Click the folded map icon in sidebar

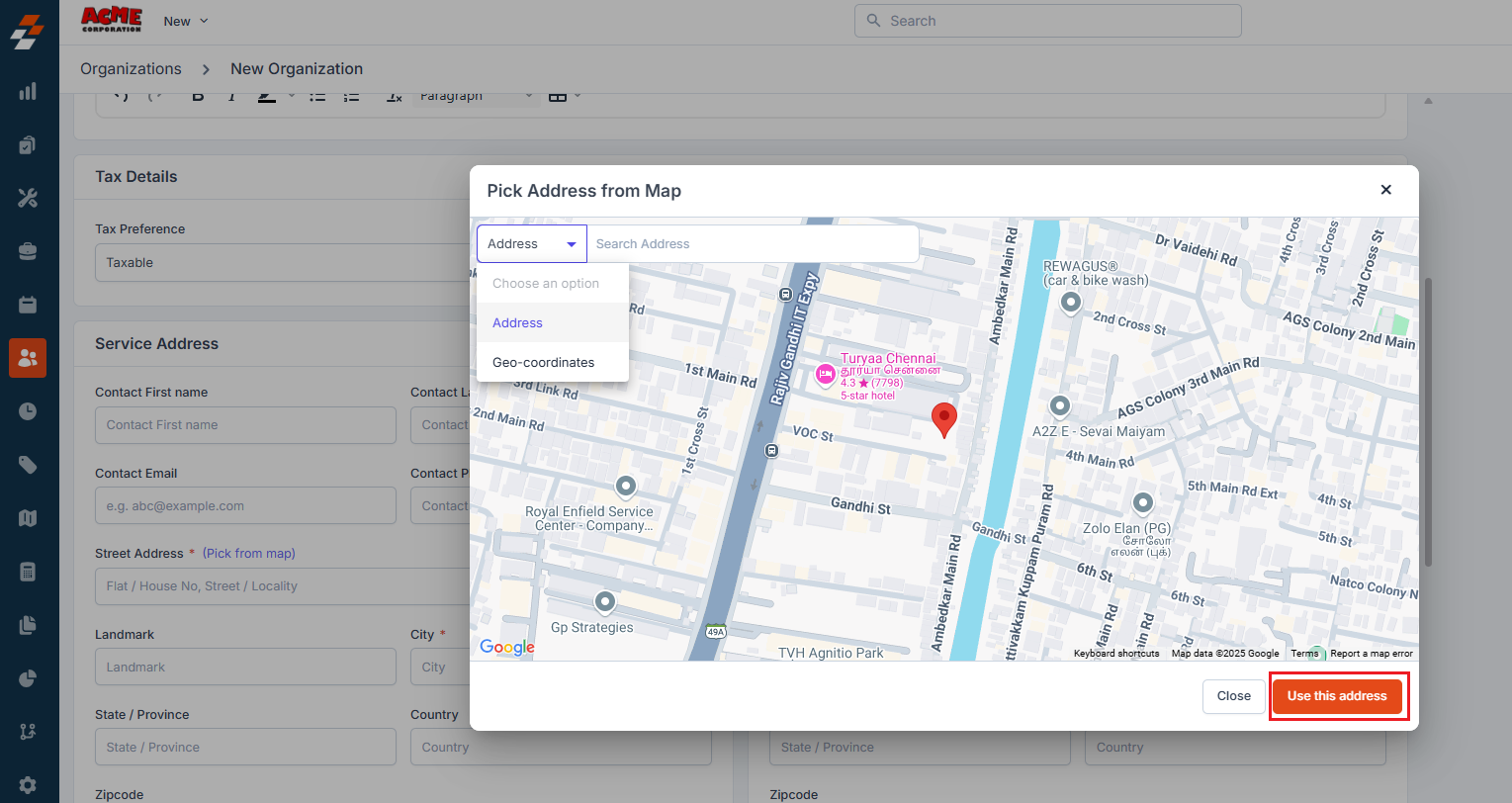28,518
